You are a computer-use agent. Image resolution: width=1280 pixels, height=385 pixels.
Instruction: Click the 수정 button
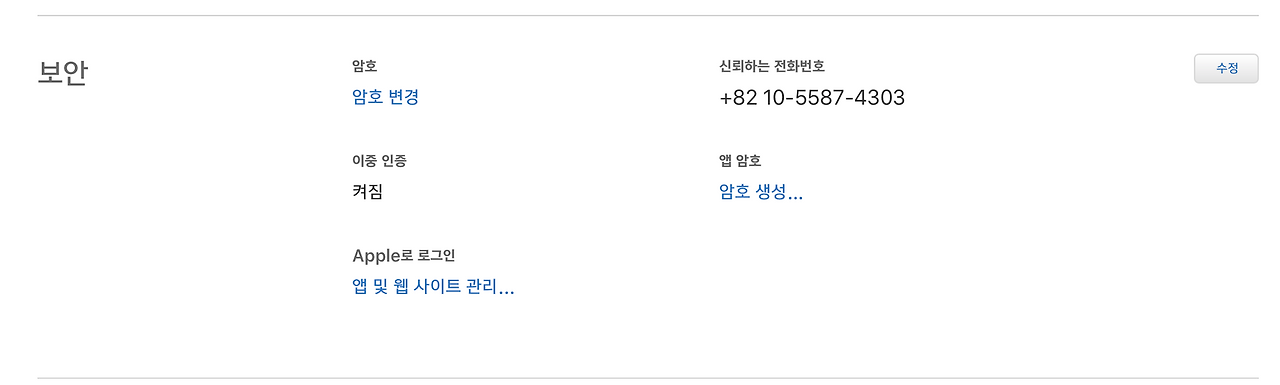1226,68
